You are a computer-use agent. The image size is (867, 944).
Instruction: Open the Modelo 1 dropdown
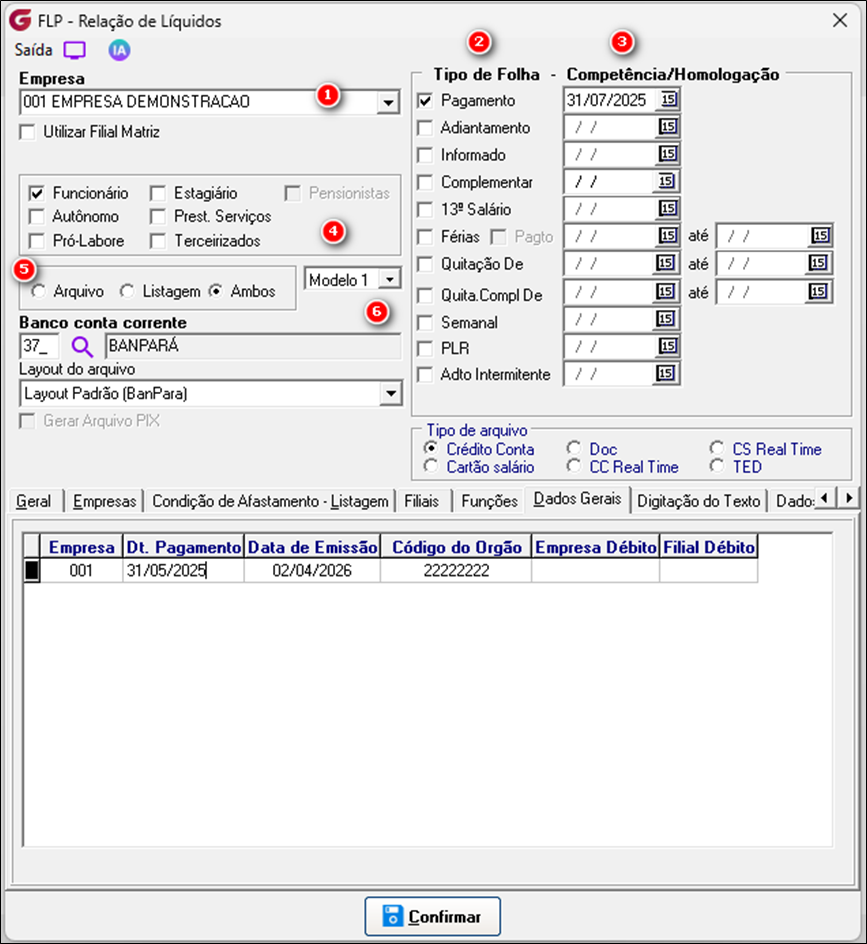point(390,279)
